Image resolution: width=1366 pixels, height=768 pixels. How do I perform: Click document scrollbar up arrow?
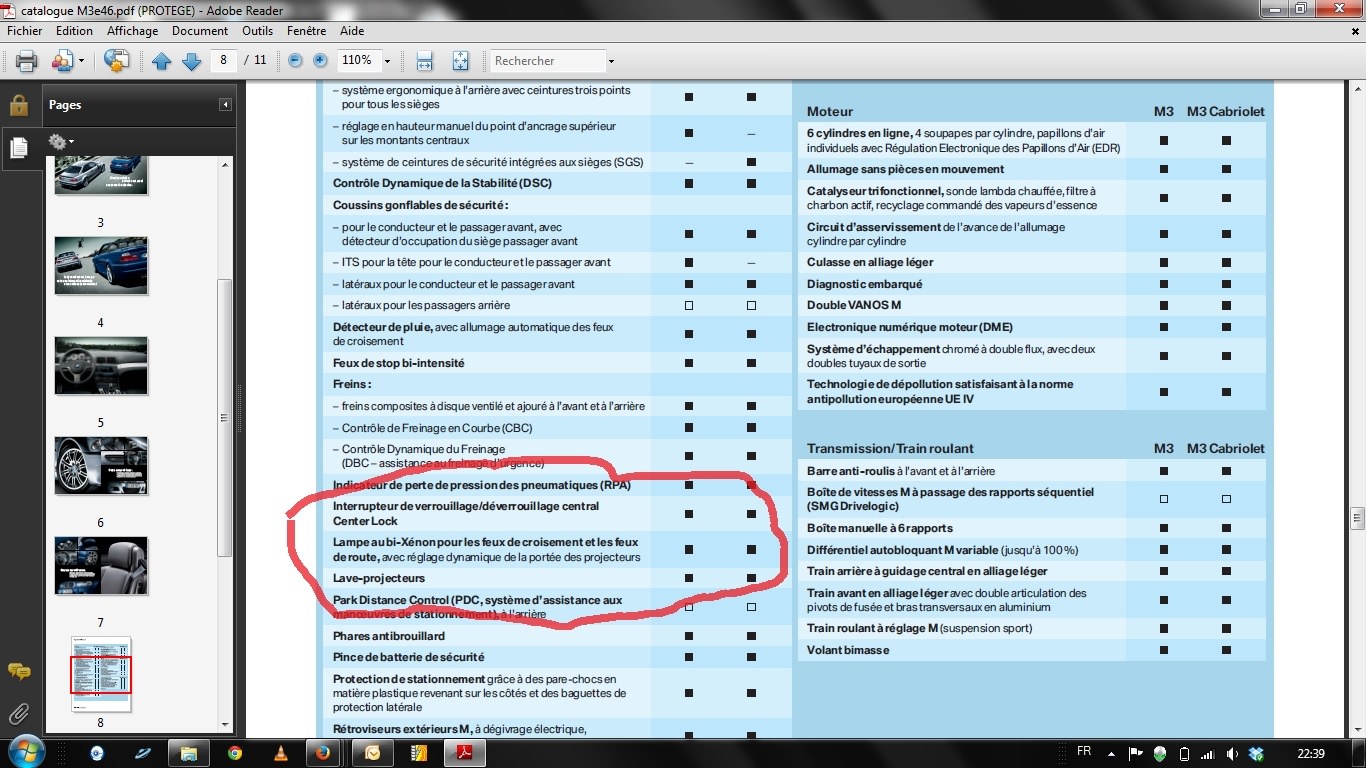(1357, 87)
